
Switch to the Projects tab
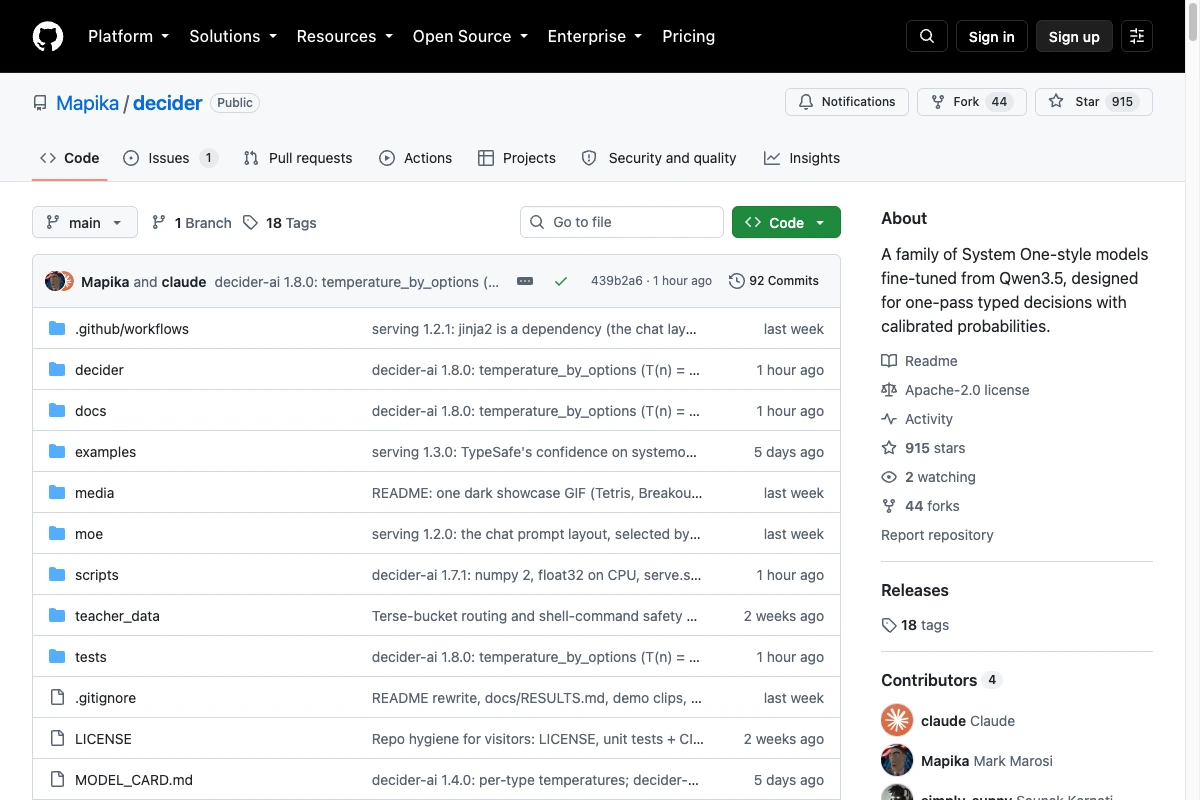pyautogui.click(x=516, y=158)
